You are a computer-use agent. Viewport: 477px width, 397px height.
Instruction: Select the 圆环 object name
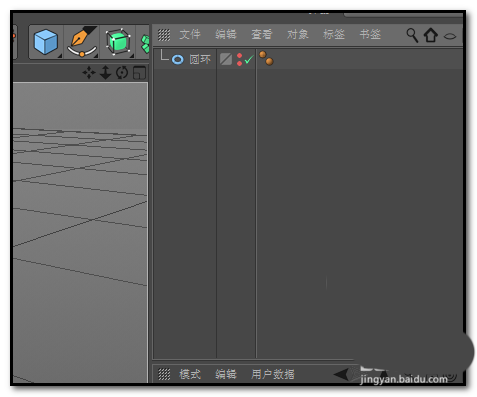coord(200,60)
